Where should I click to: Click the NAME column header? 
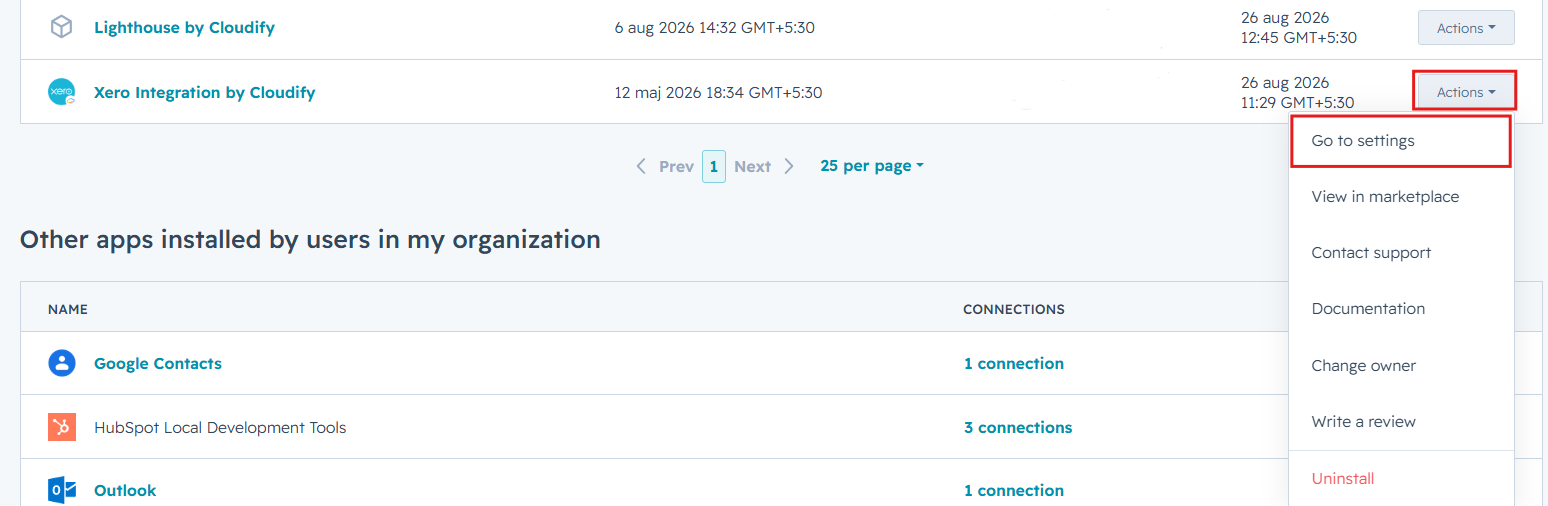[x=68, y=309]
